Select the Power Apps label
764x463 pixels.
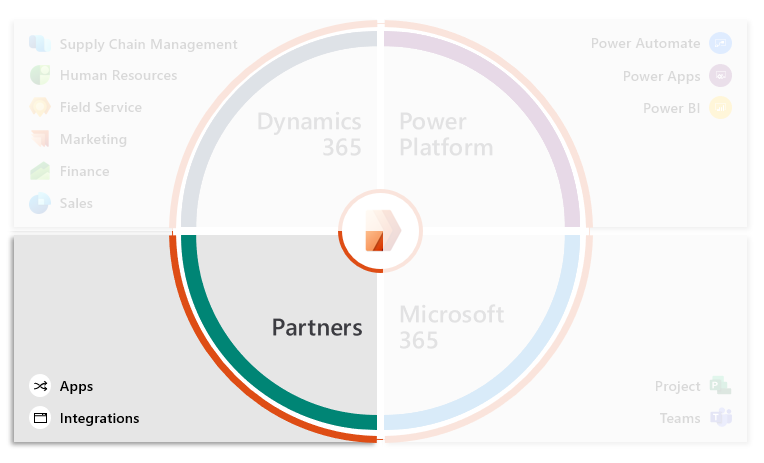pyautogui.click(x=662, y=76)
